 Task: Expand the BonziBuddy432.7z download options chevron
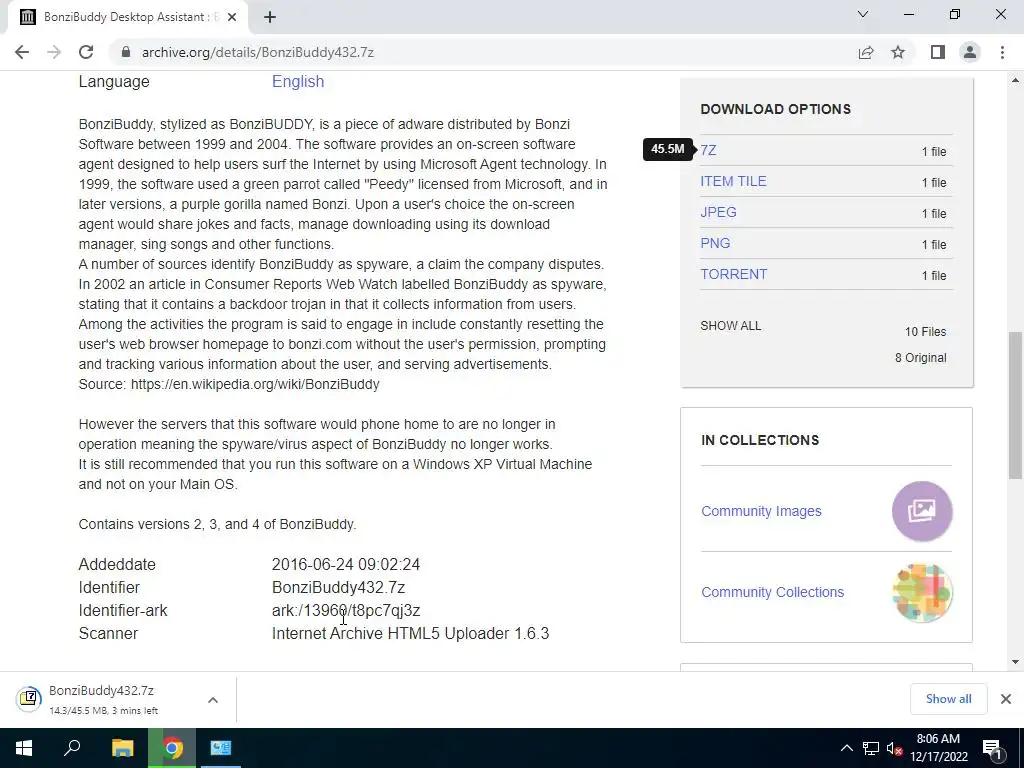pyautogui.click(x=213, y=700)
